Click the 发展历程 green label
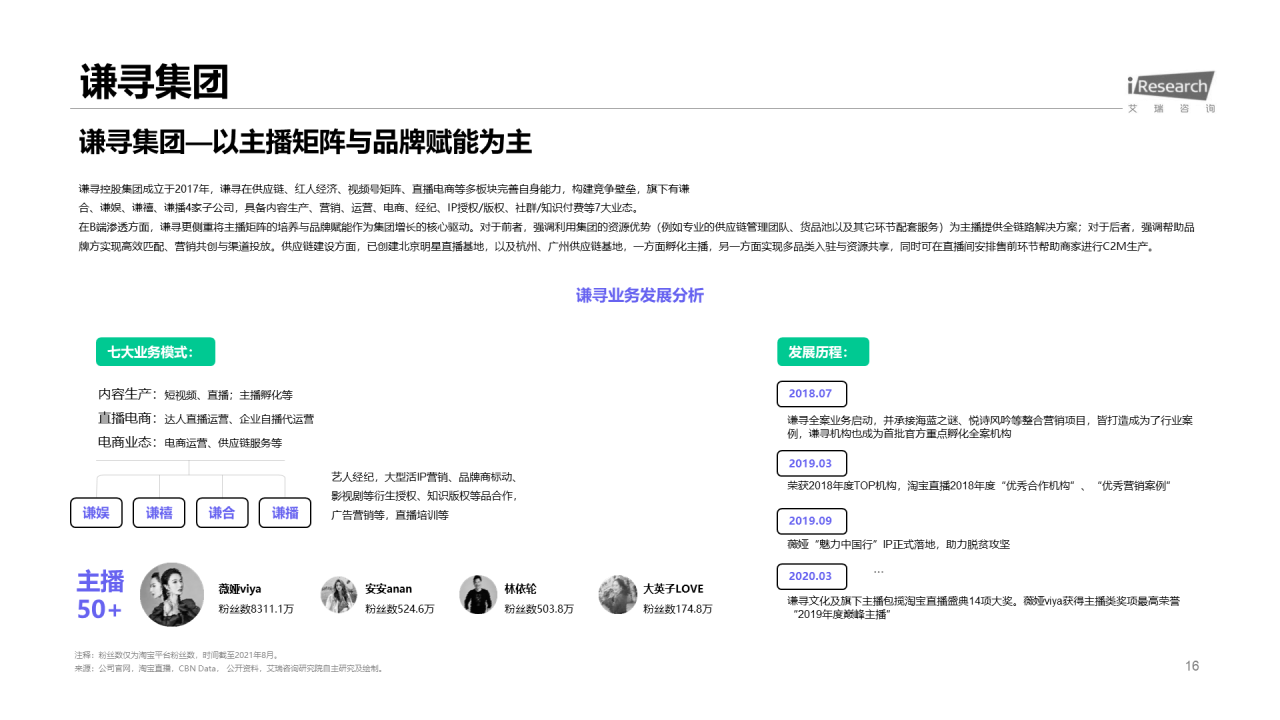This screenshot has height=720, width=1280. (x=823, y=352)
